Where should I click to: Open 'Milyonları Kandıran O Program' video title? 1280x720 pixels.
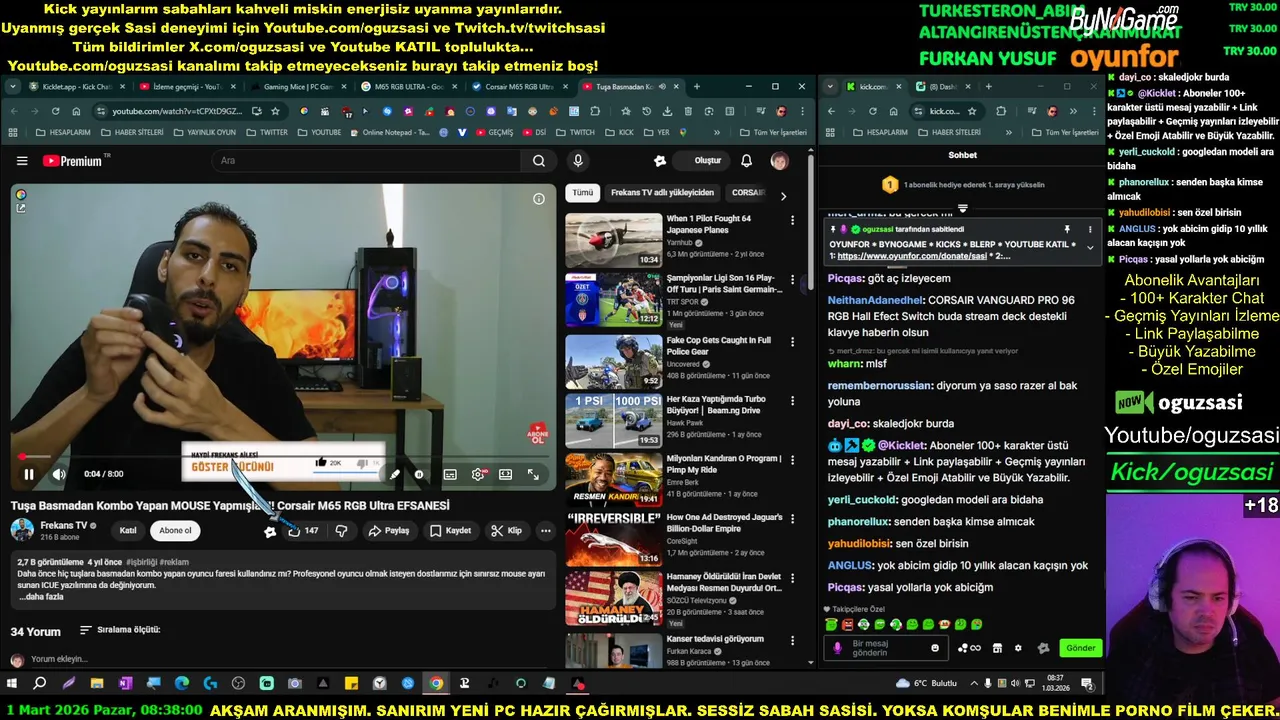pyautogui.click(x=724, y=464)
